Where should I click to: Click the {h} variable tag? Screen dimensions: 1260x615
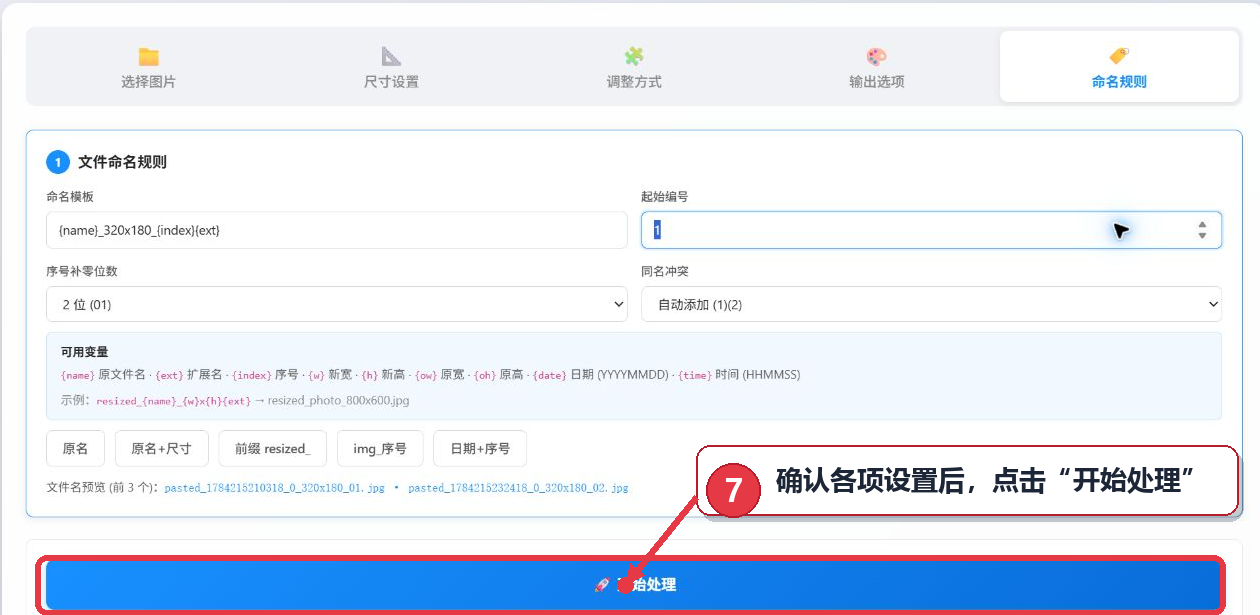click(x=369, y=375)
